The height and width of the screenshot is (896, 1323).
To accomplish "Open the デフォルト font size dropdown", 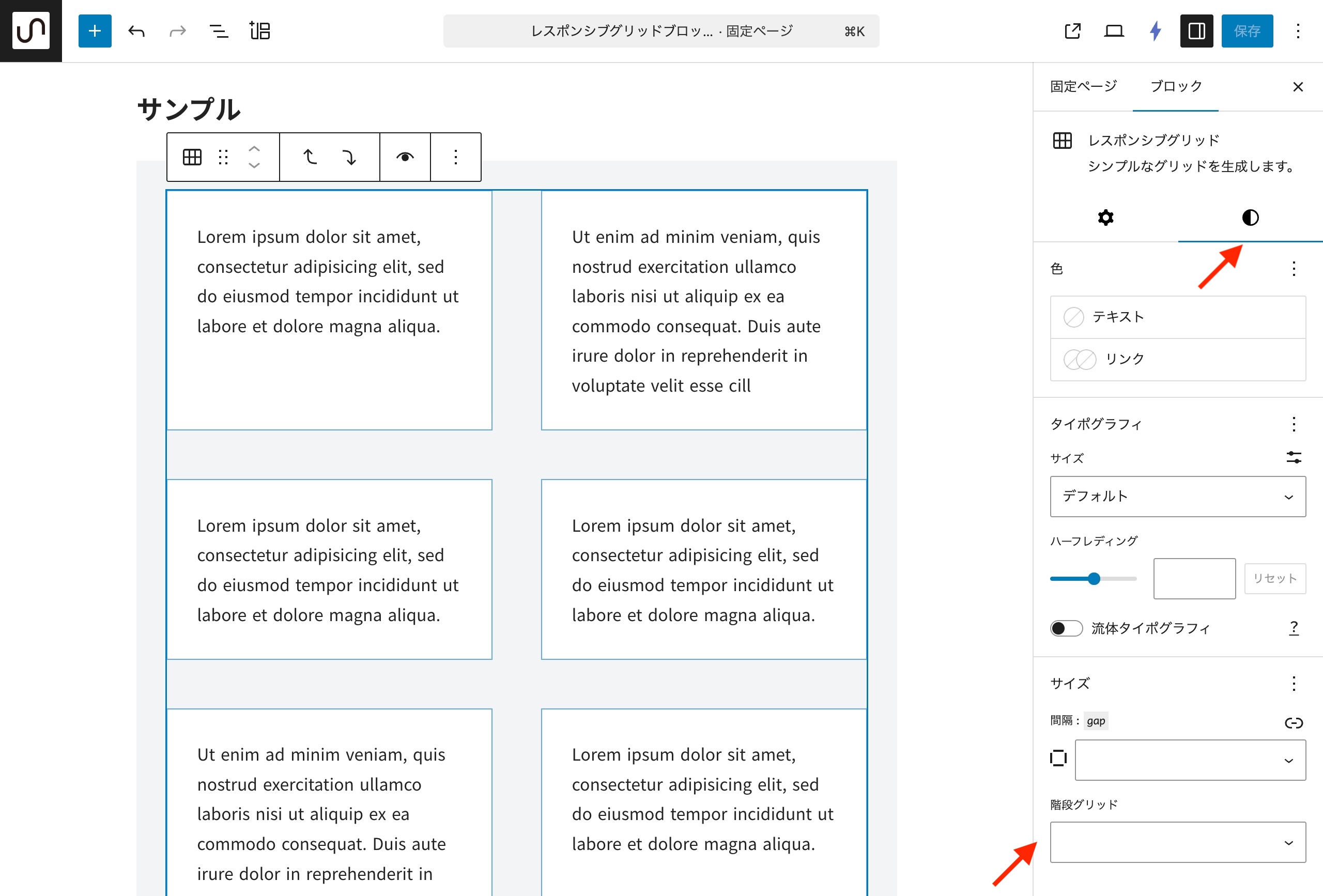I will click(x=1177, y=497).
